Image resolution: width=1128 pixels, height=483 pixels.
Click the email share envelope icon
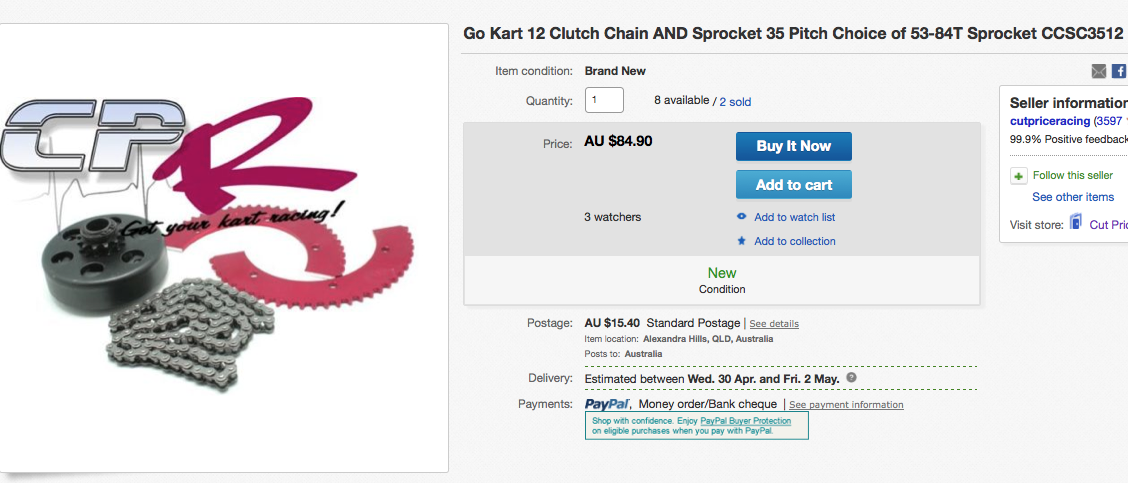pos(1099,71)
